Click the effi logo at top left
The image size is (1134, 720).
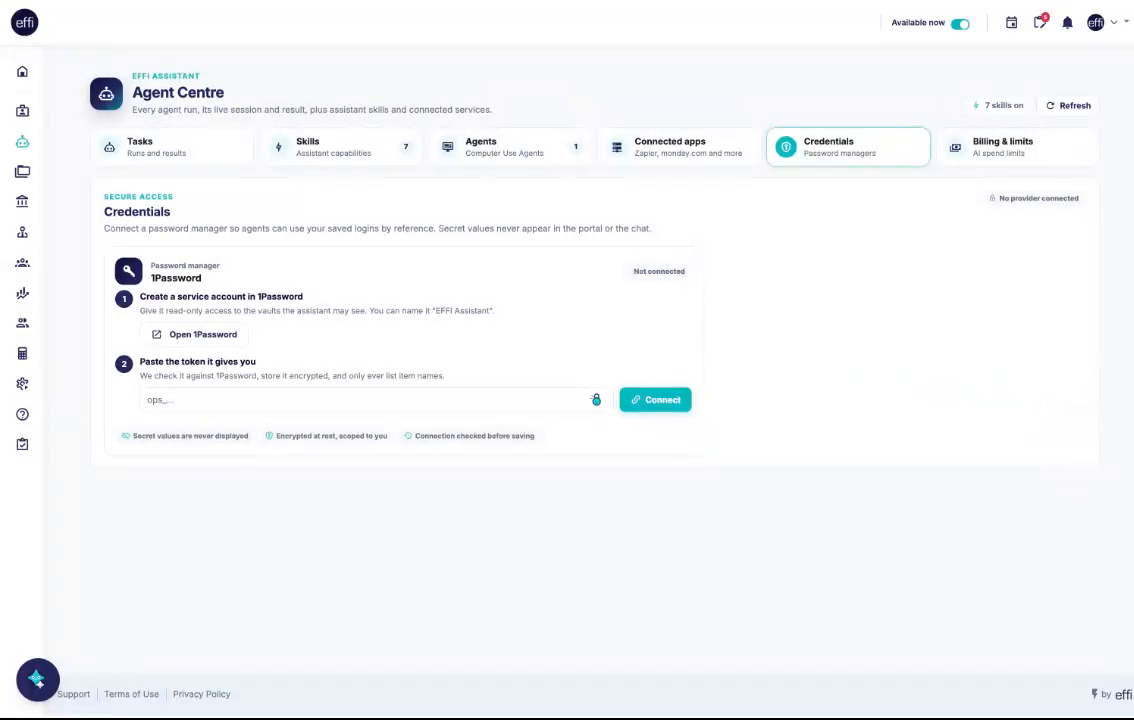point(25,22)
